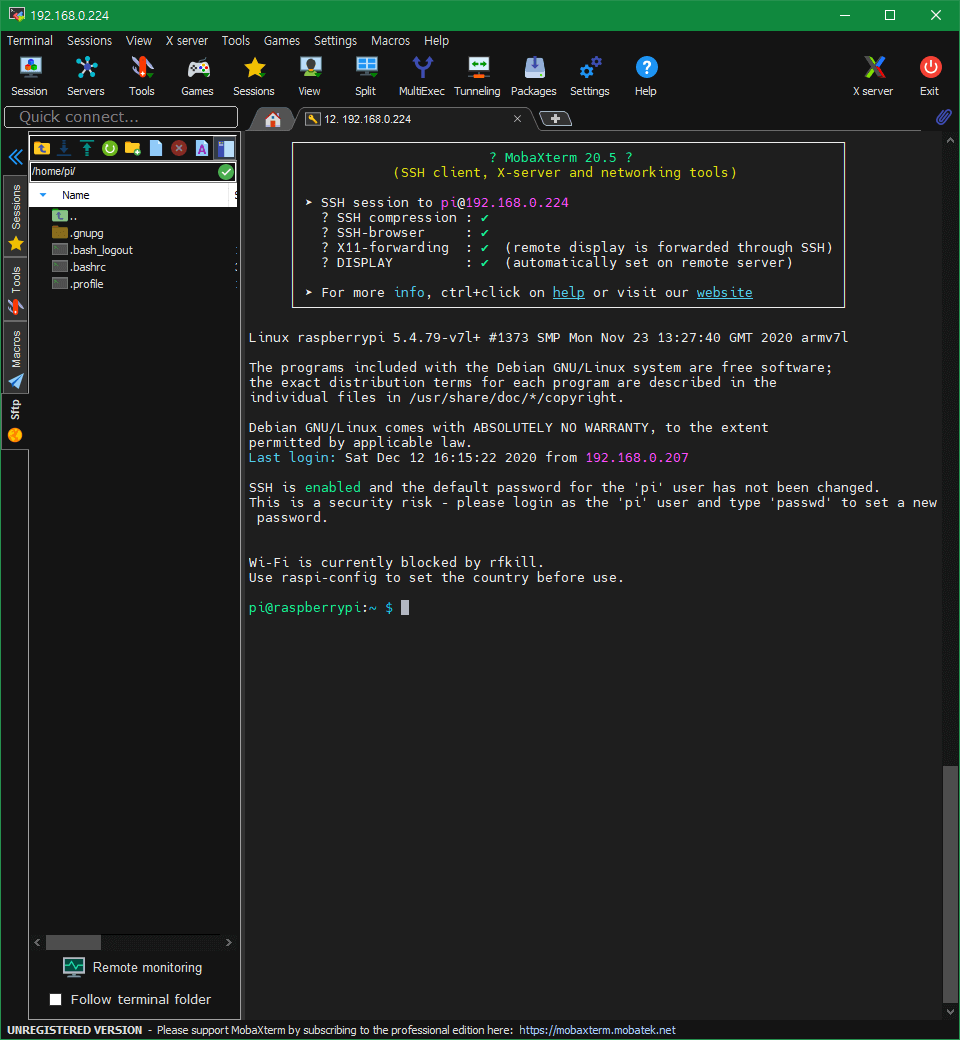Click SFTP scrollbar right arrow
The image size is (960, 1040).
click(x=229, y=942)
